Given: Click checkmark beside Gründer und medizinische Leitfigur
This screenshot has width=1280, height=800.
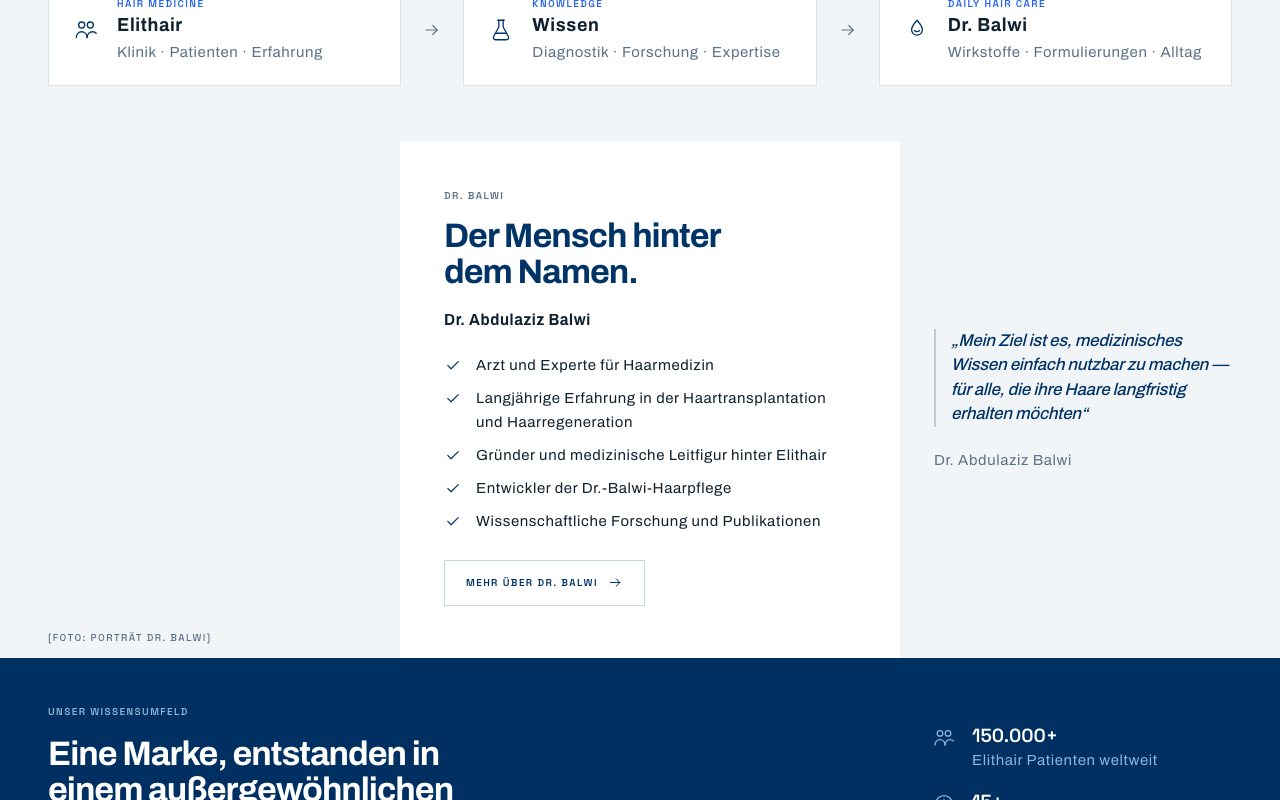Looking at the screenshot, I should point(453,456).
